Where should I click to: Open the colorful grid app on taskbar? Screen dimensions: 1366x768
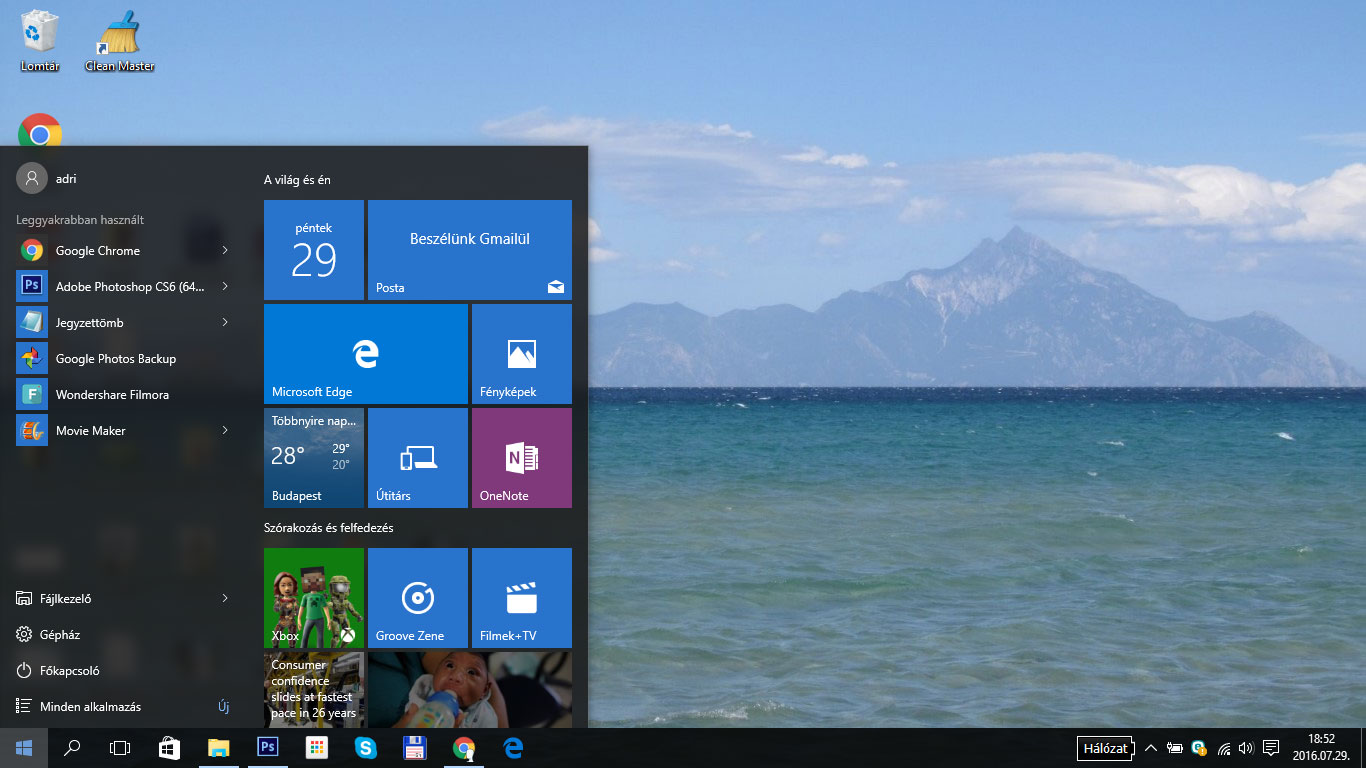point(316,748)
